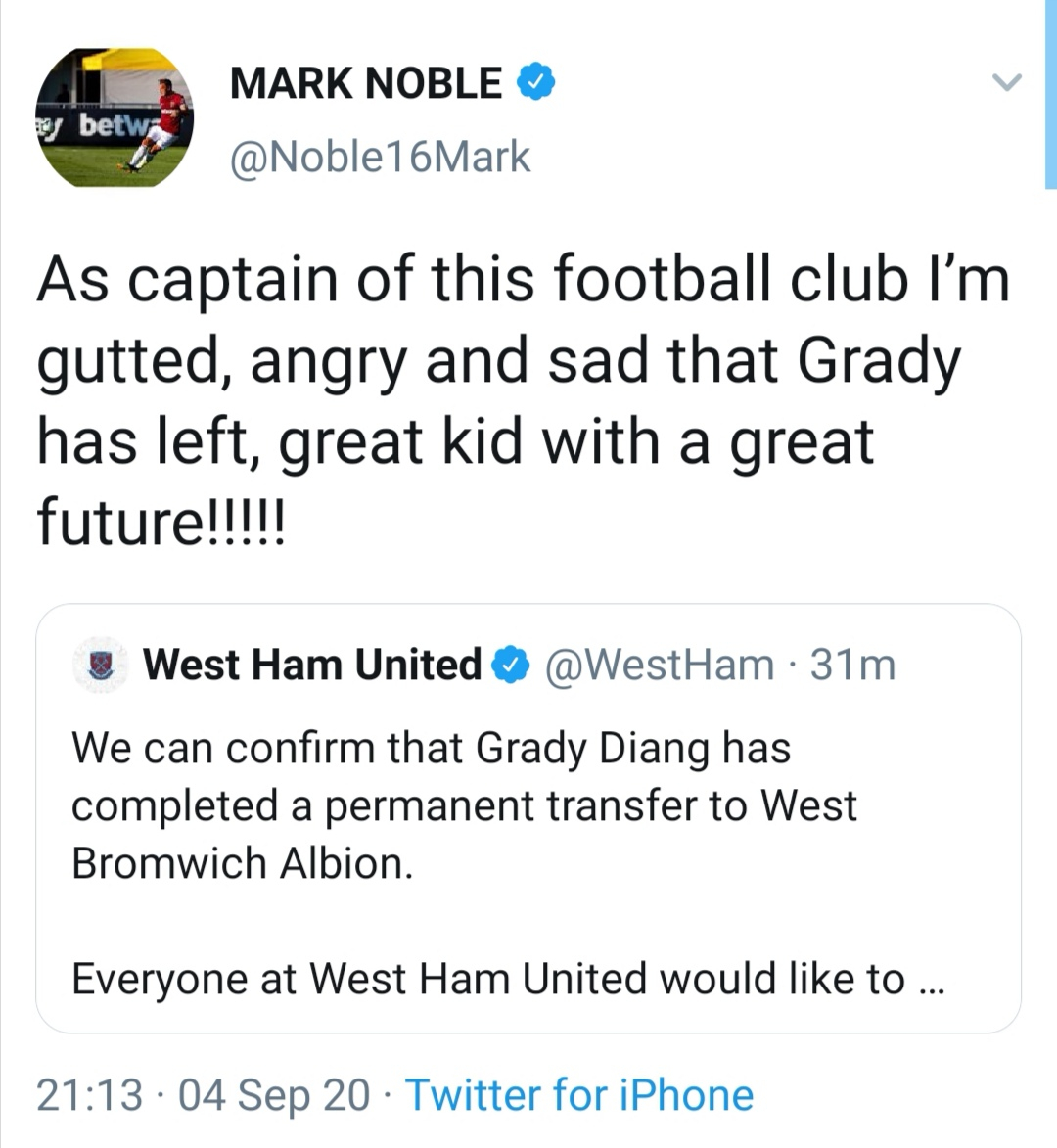Image resolution: width=1057 pixels, height=1148 pixels.
Task: Open the MARK NOBLE display name
Action: [366, 83]
